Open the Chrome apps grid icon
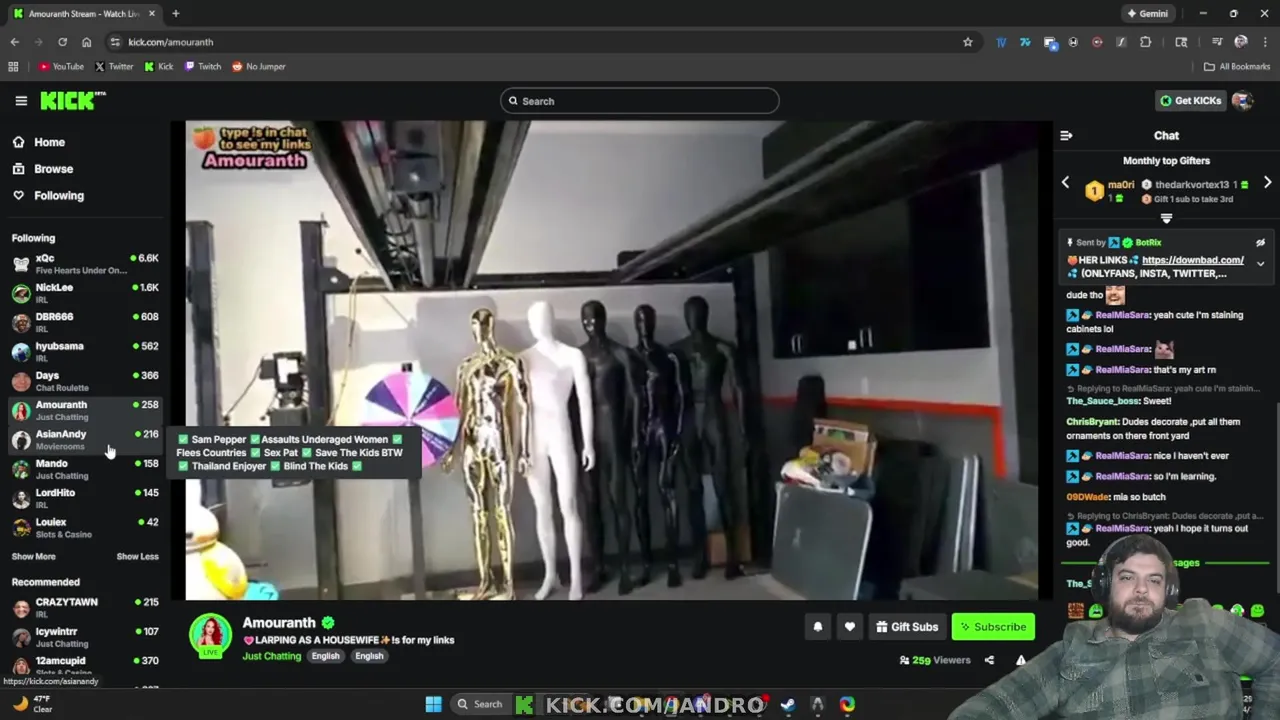1280x720 pixels. point(13,66)
